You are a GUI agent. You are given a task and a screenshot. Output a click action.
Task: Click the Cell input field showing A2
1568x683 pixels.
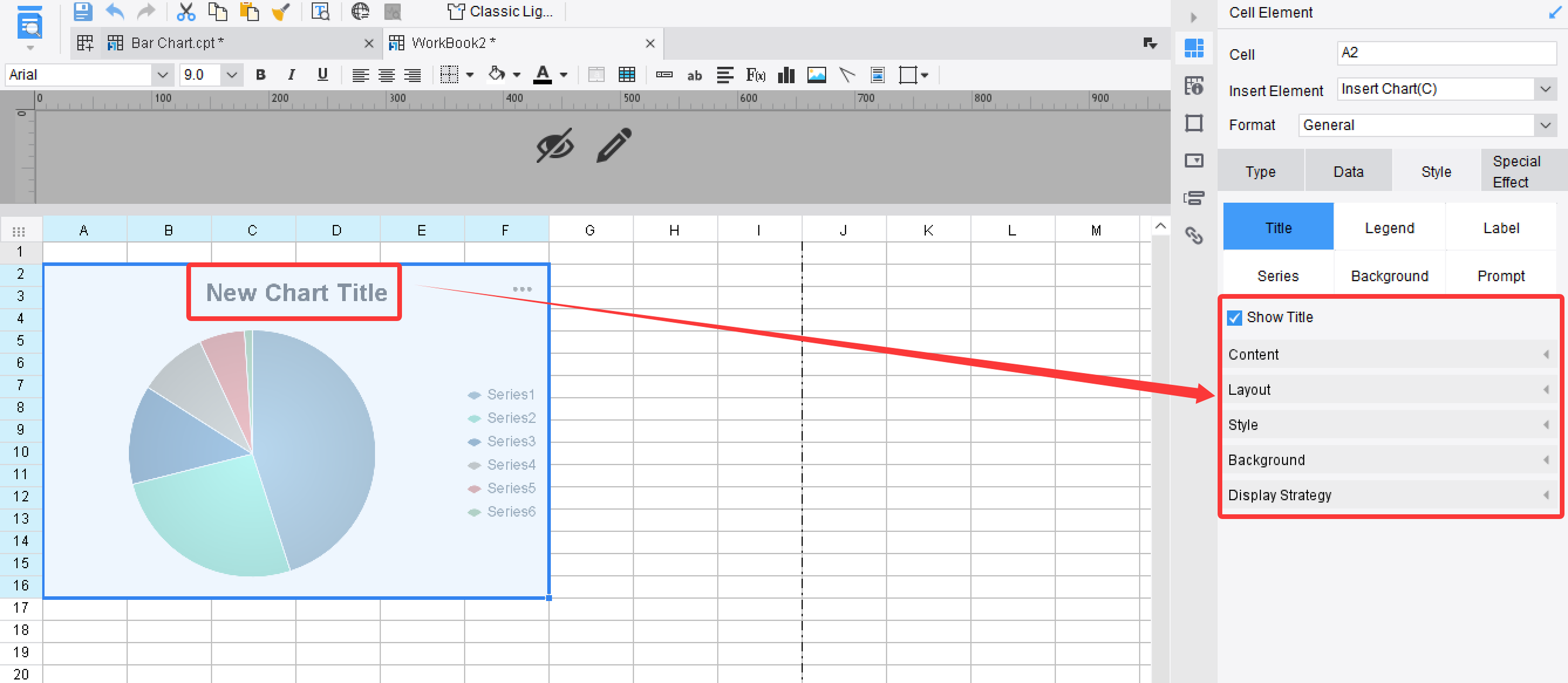1447,53
